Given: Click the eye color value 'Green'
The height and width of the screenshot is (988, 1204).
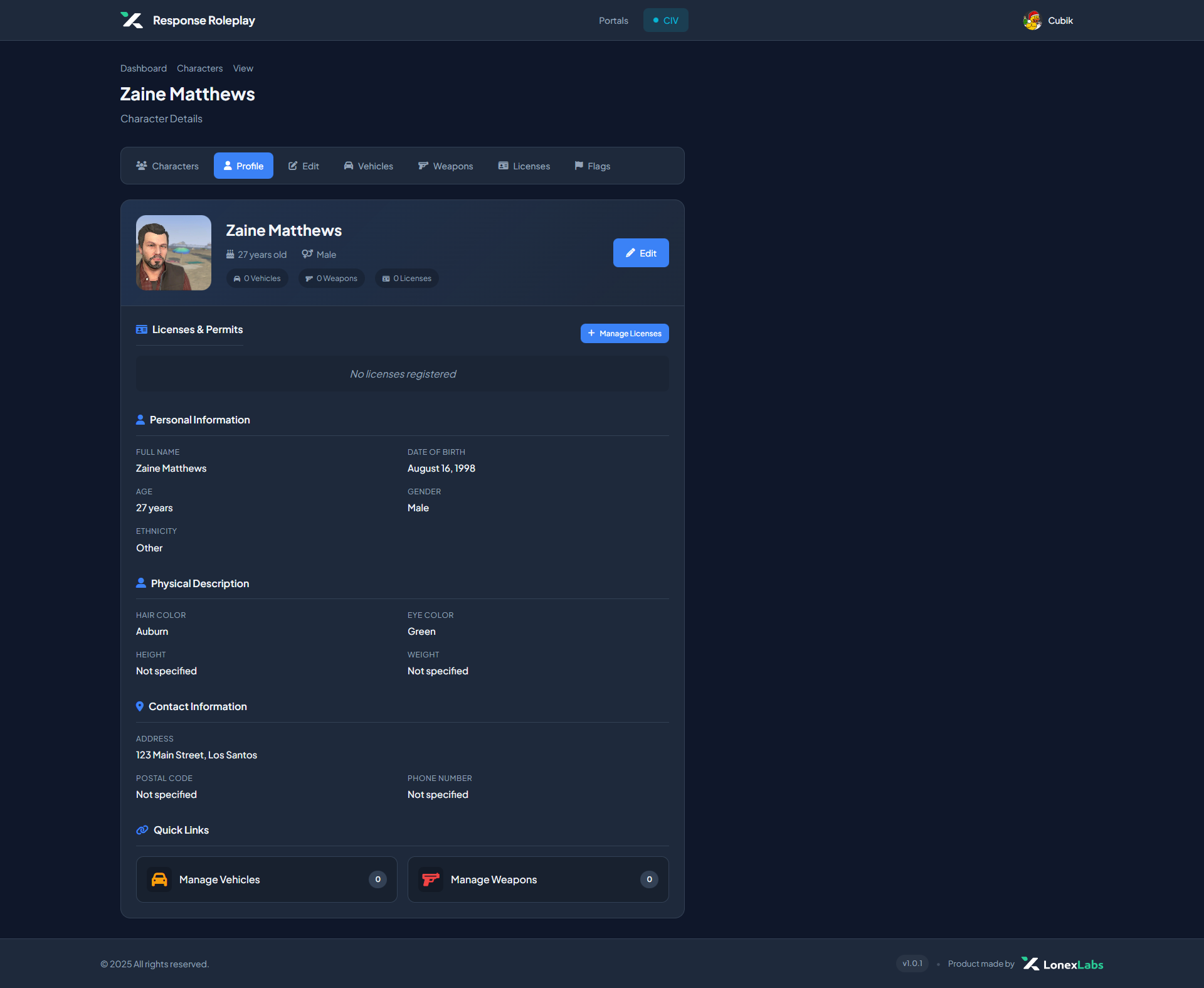Looking at the screenshot, I should coord(421,632).
